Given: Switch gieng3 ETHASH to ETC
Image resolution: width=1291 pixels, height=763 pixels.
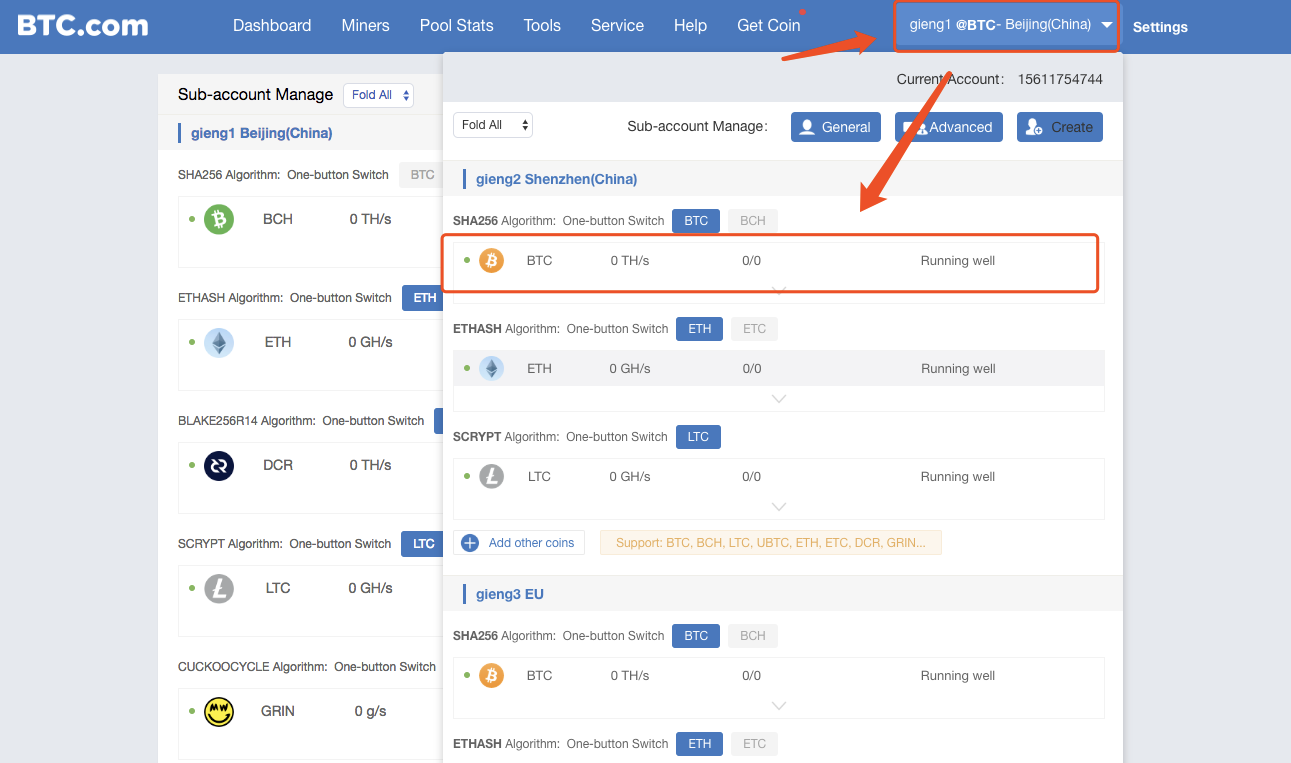Looking at the screenshot, I should 754,744.
